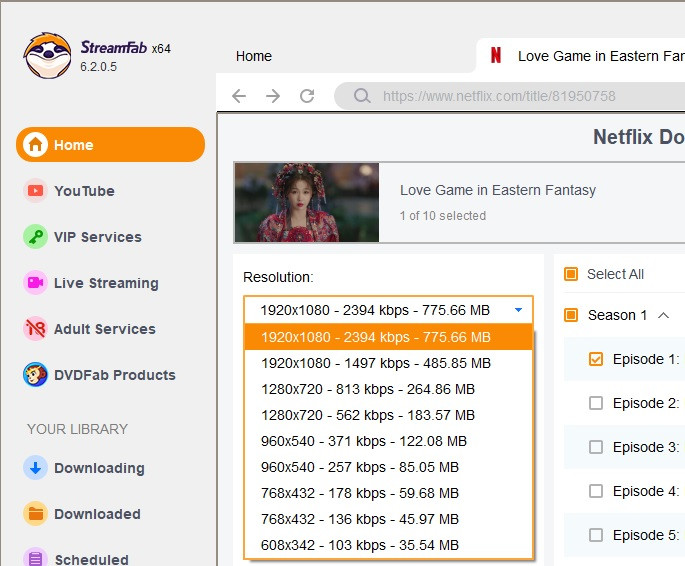Viewport: 685px width, 566px height.
Task: Open the Downloaded library folder
Action: tap(96, 514)
